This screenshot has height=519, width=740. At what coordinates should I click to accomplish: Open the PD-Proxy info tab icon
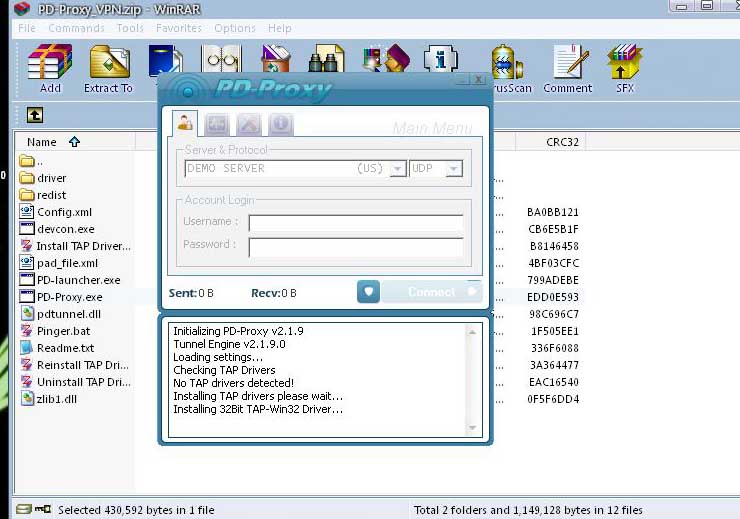coord(281,124)
